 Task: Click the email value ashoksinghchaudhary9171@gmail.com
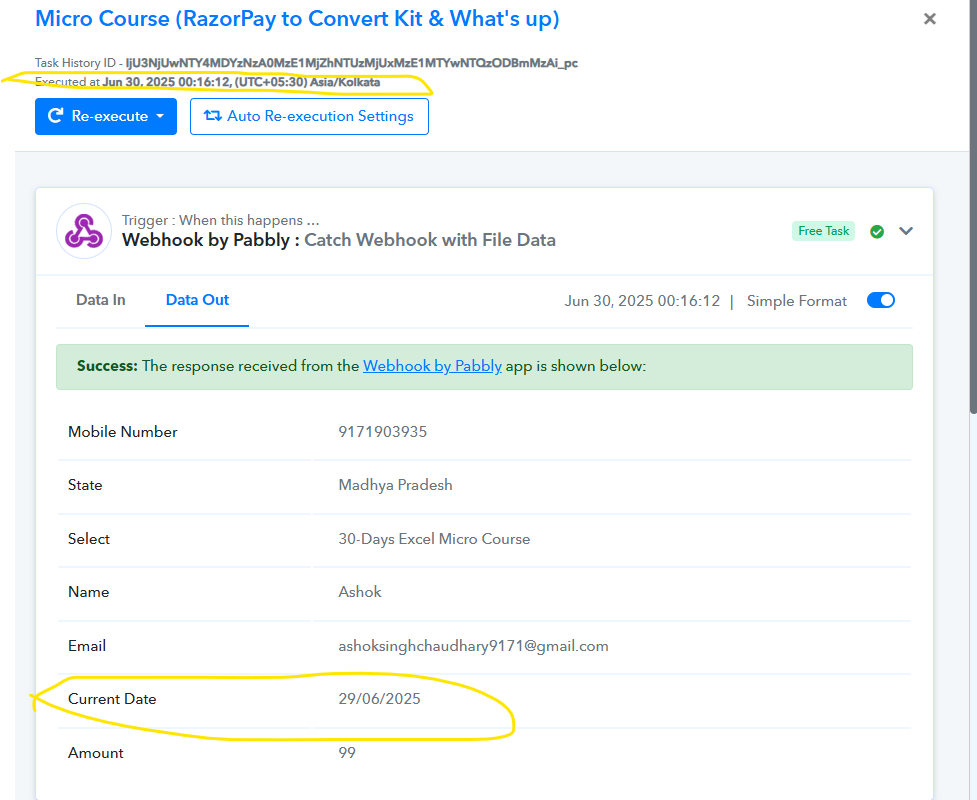pos(474,646)
